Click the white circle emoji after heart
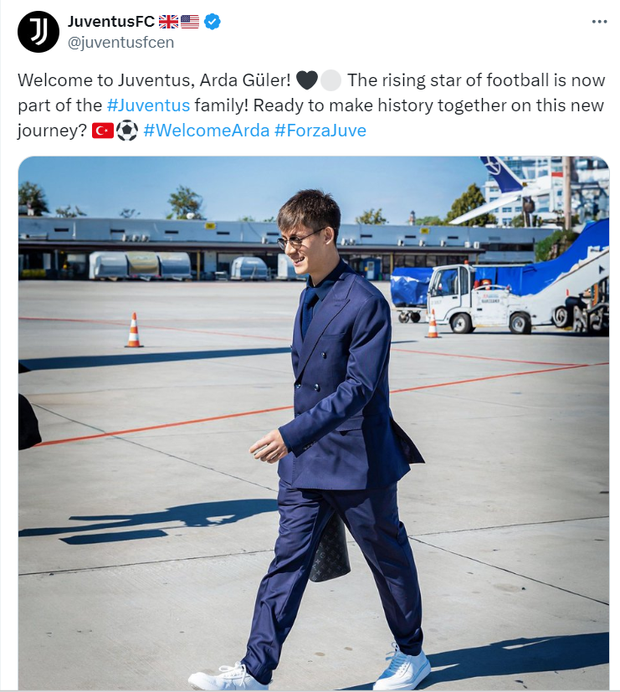This screenshot has width=620, height=692. (331, 81)
